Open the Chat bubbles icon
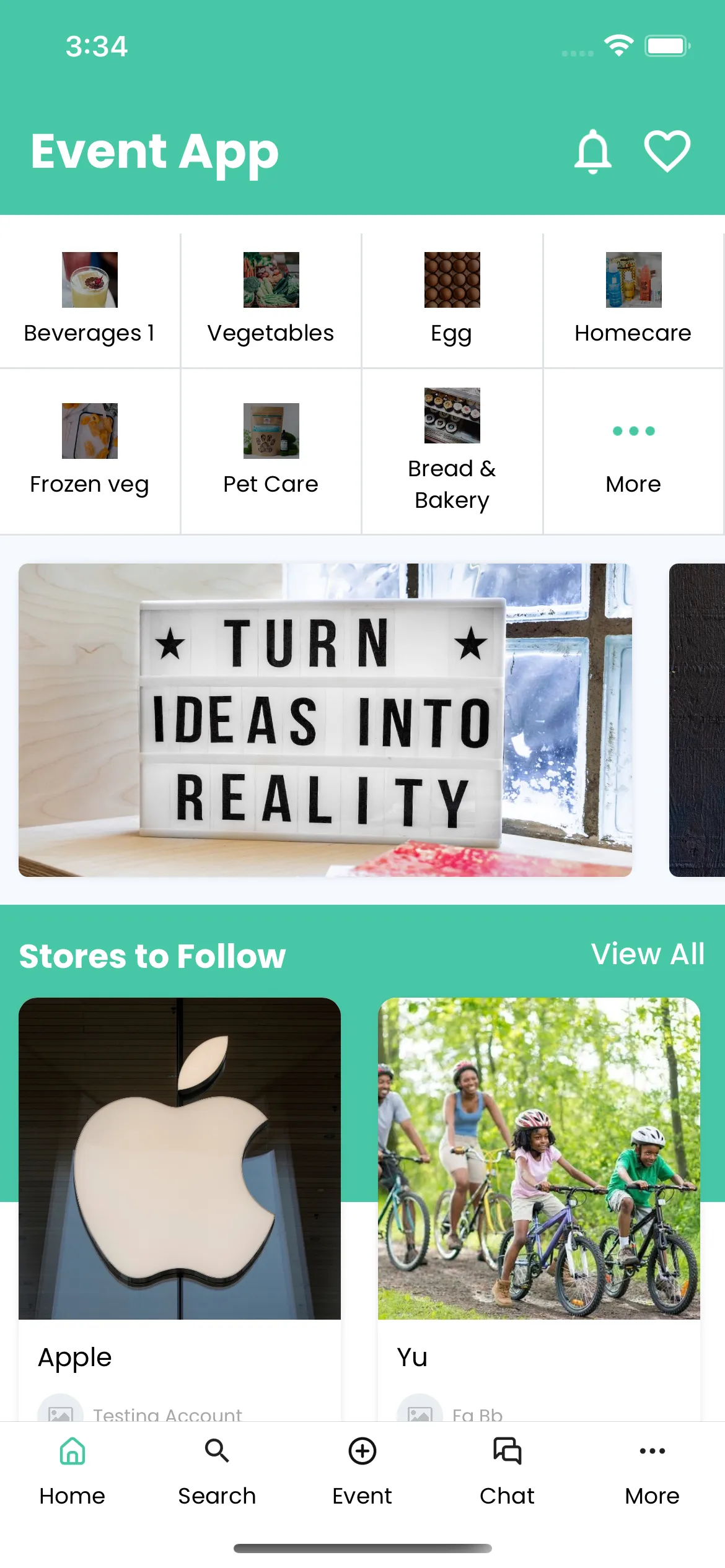This screenshot has height=1568, width=725. (x=507, y=1451)
